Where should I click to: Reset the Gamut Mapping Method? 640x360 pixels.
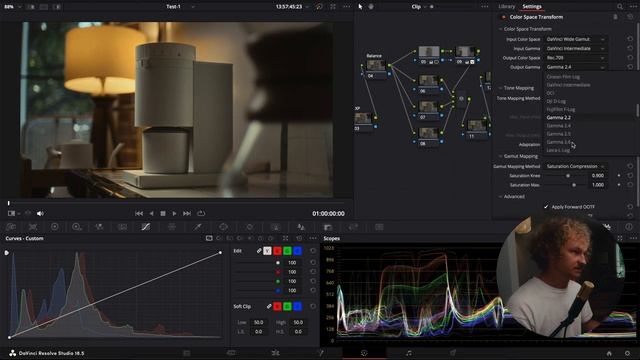click(630, 166)
